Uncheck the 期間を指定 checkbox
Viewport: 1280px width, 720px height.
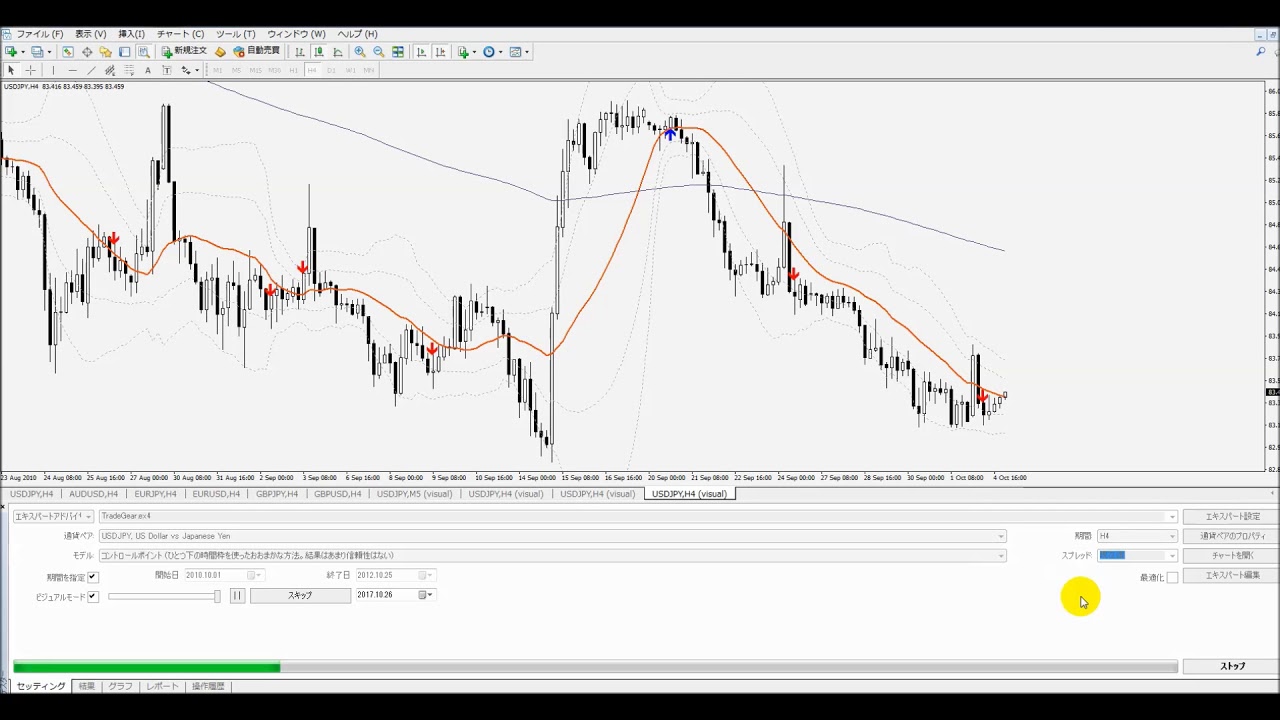[x=93, y=577]
